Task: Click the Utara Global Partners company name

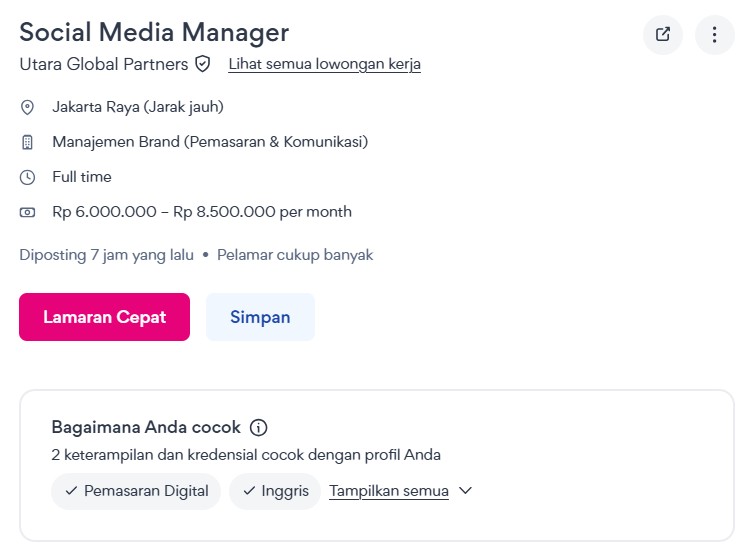Action: pos(103,64)
